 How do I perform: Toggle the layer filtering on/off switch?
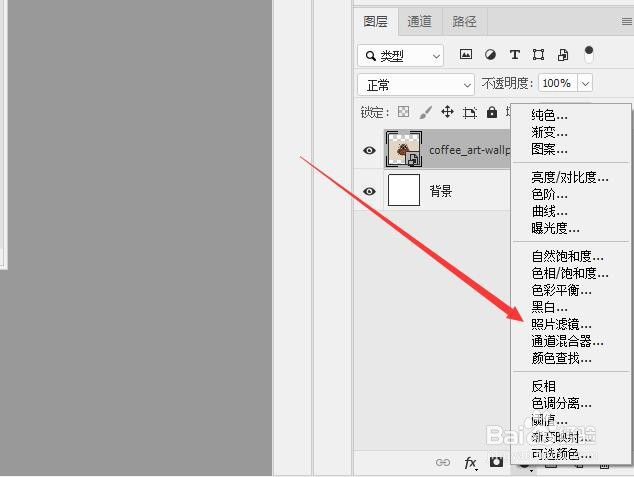(589, 55)
